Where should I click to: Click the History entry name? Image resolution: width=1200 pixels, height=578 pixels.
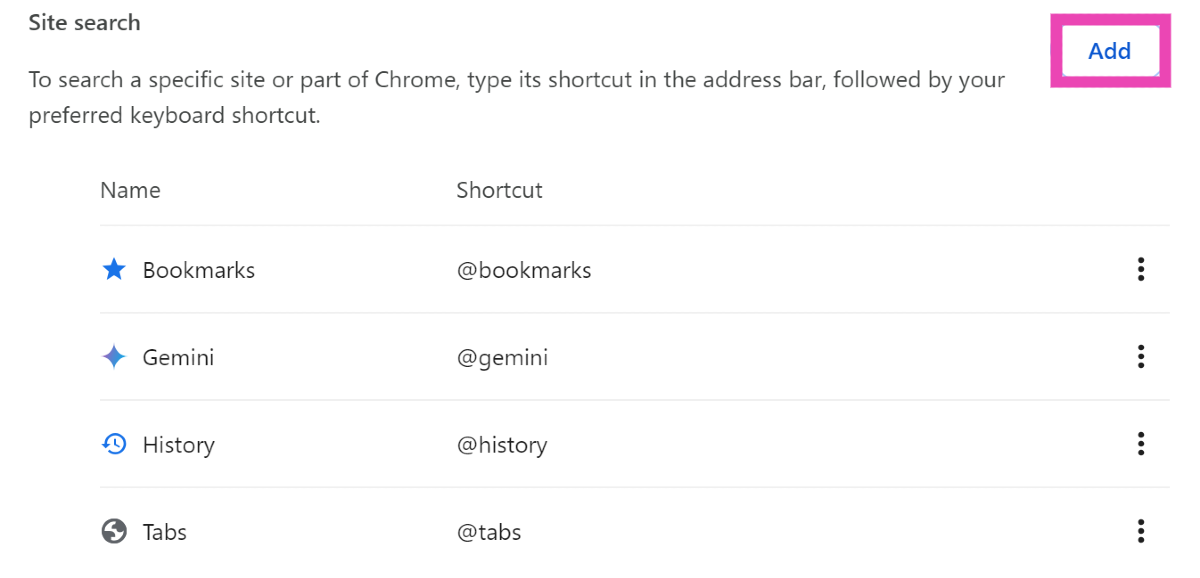(178, 445)
